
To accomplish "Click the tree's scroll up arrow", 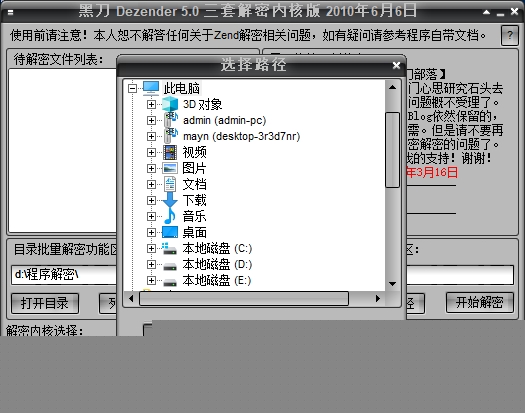I will pyautogui.click(x=392, y=88).
